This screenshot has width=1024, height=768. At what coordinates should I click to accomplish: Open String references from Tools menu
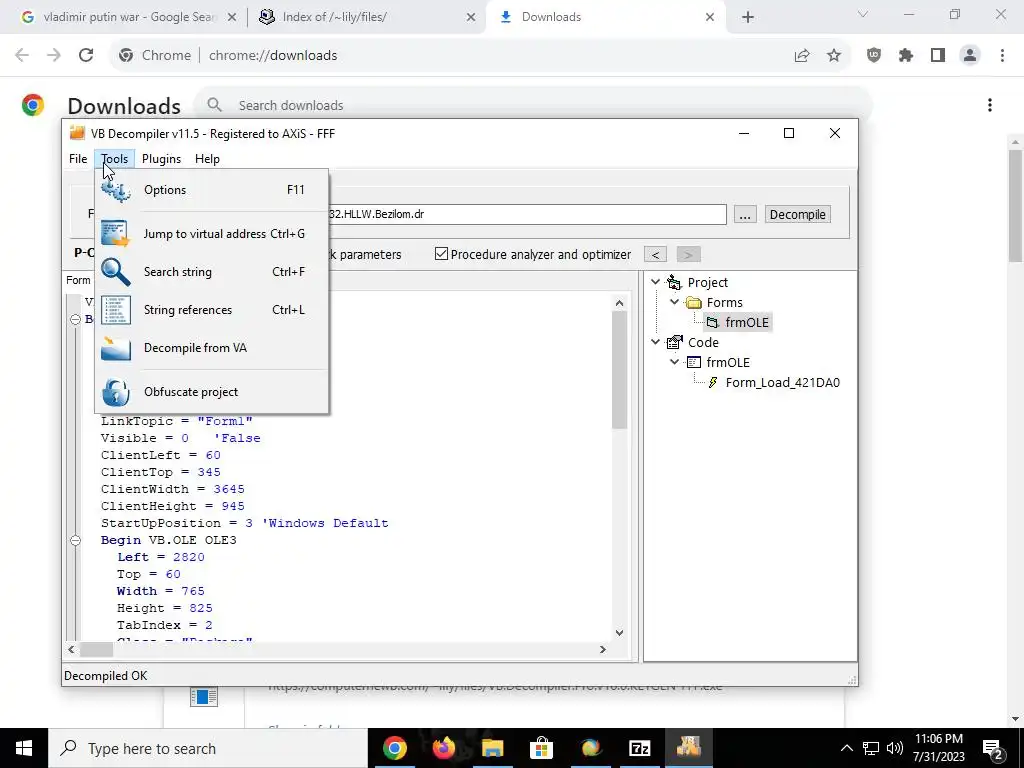coord(212,310)
